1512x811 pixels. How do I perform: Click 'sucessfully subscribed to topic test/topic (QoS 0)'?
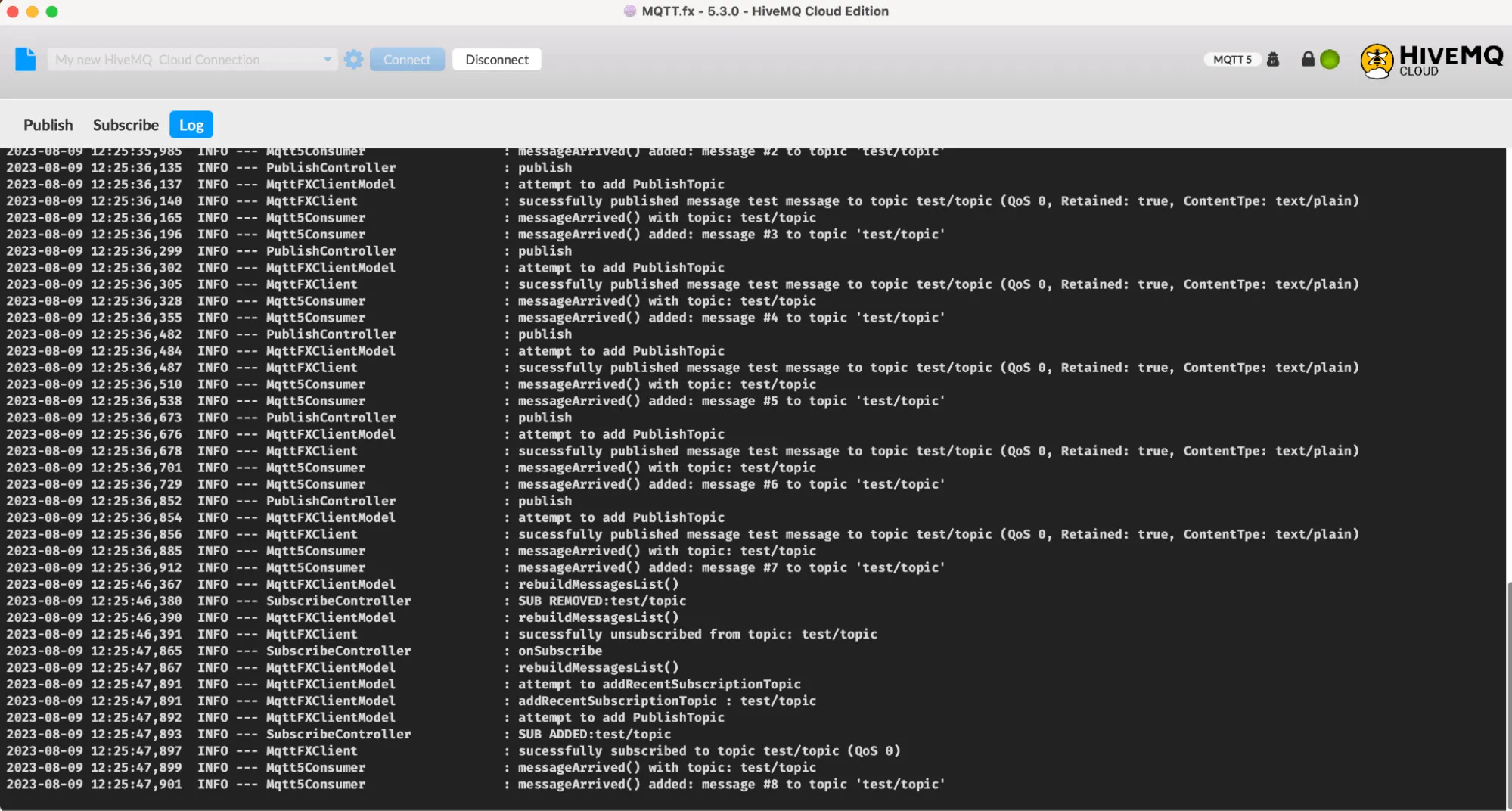tap(709, 750)
